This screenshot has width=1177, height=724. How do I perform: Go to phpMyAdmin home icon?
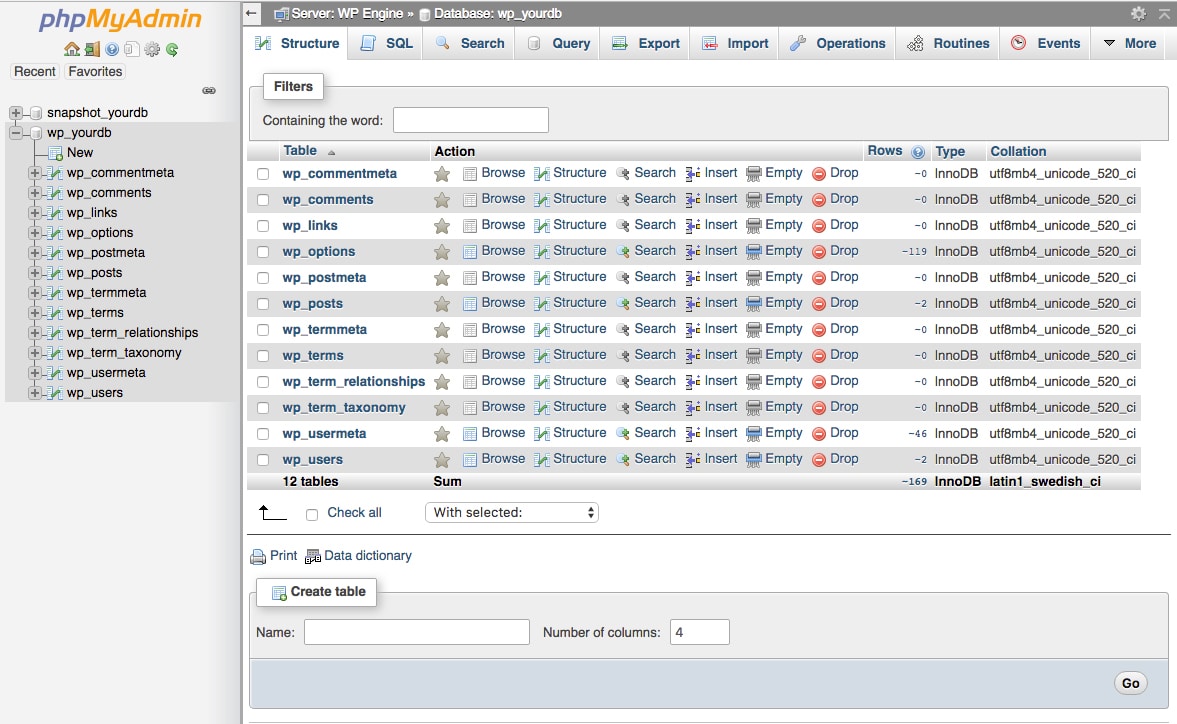pyautogui.click(x=72, y=50)
